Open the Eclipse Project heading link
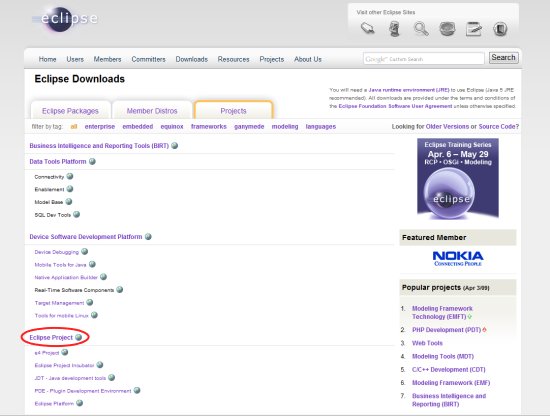 pyautogui.click(x=51, y=337)
